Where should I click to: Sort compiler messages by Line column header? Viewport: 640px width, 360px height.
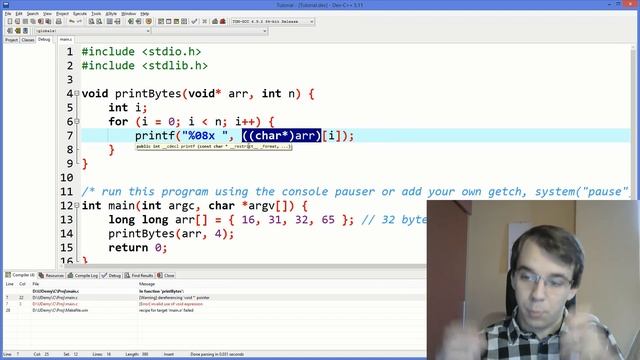tap(9, 284)
